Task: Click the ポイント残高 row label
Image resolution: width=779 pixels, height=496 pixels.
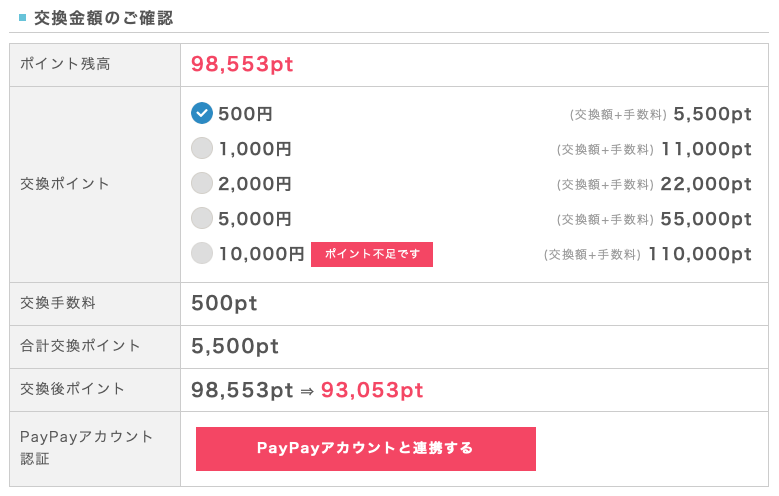Action: (65, 64)
